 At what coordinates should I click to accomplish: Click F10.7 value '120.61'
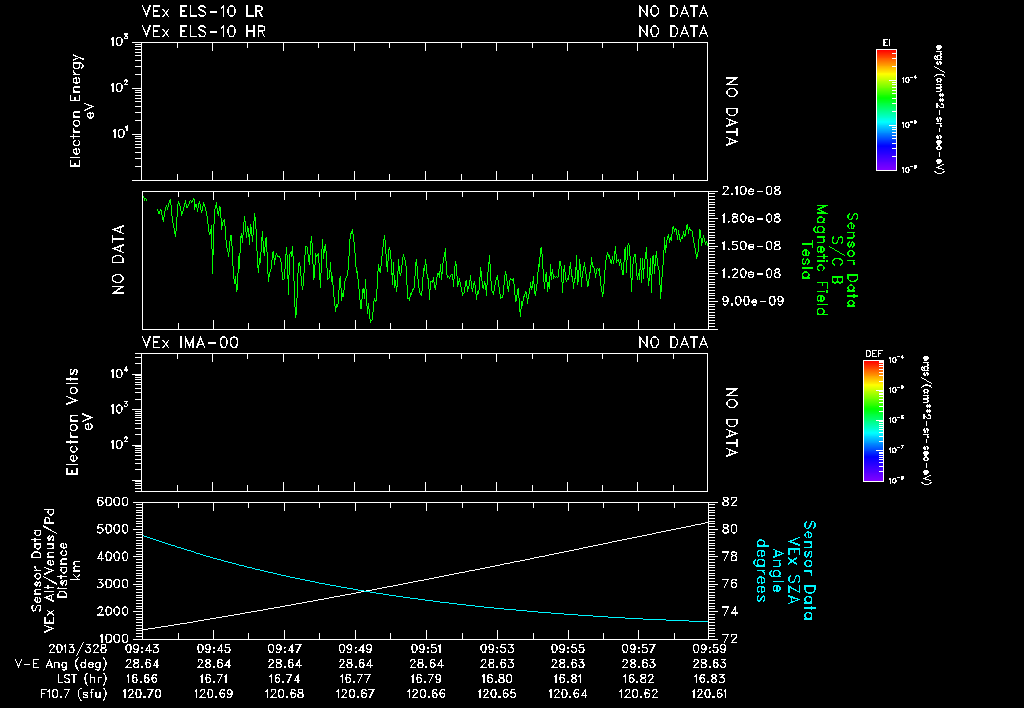point(709,694)
